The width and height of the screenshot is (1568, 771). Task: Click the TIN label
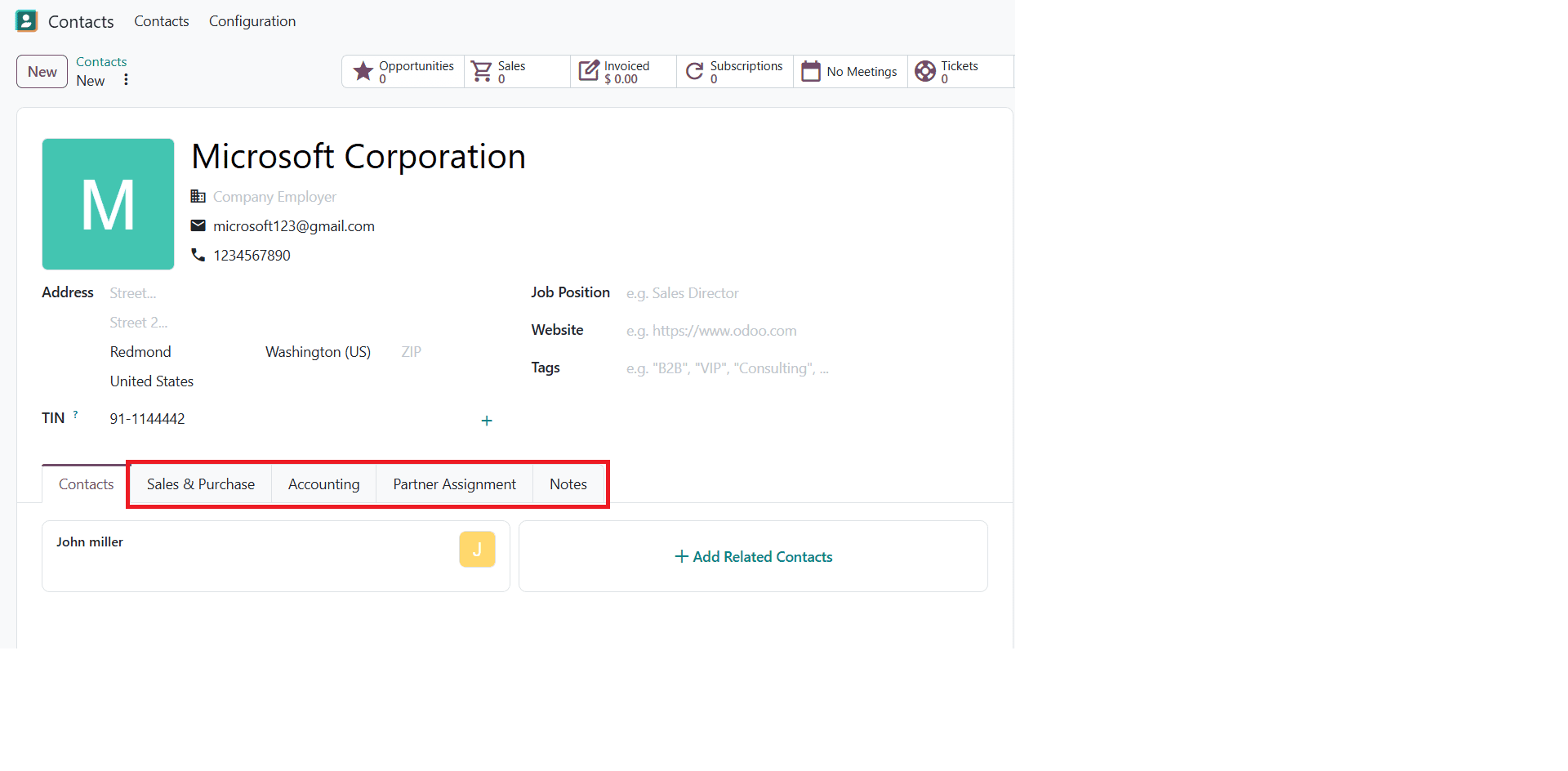[53, 418]
